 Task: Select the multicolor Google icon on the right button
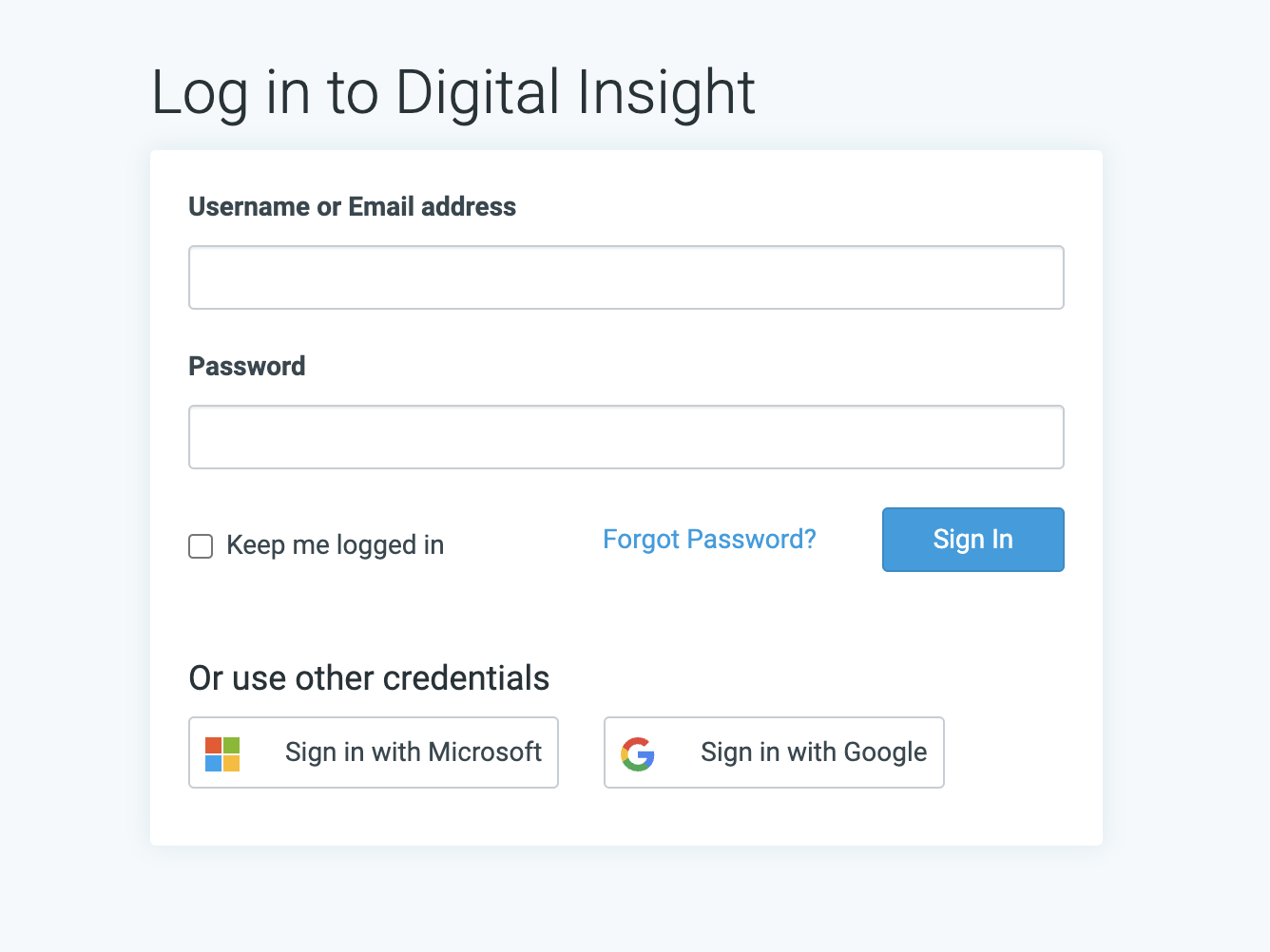coord(639,752)
